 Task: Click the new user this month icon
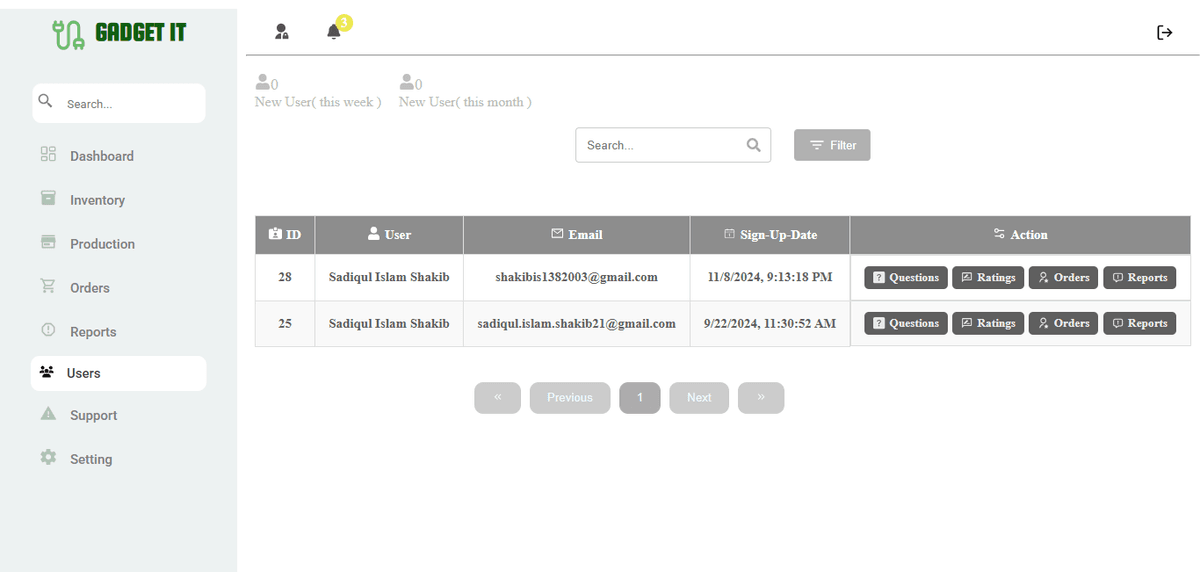(x=407, y=82)
